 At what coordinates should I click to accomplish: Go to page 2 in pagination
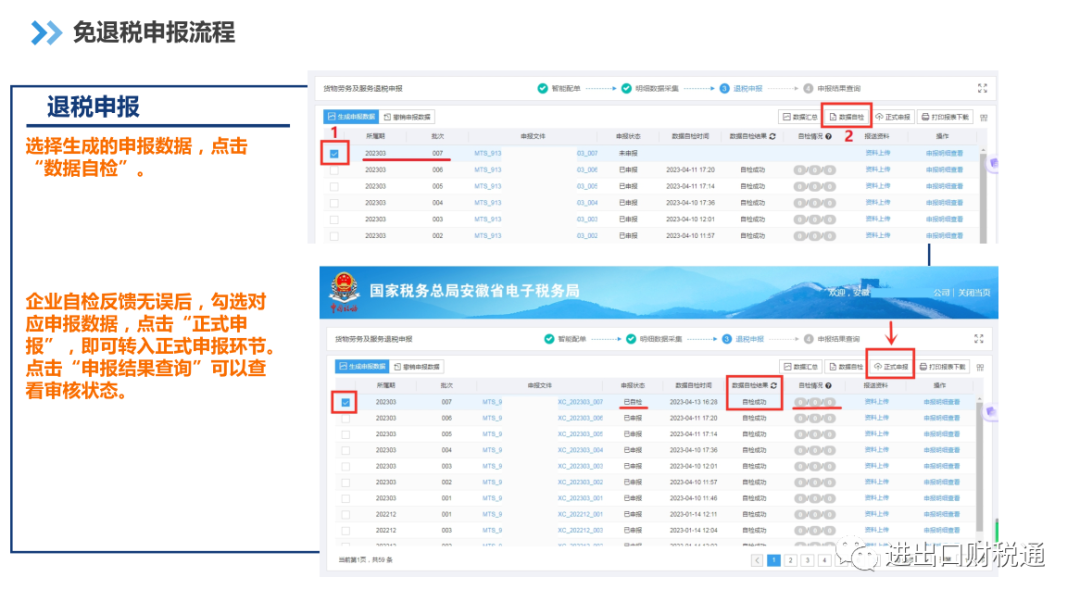[791, 561]
